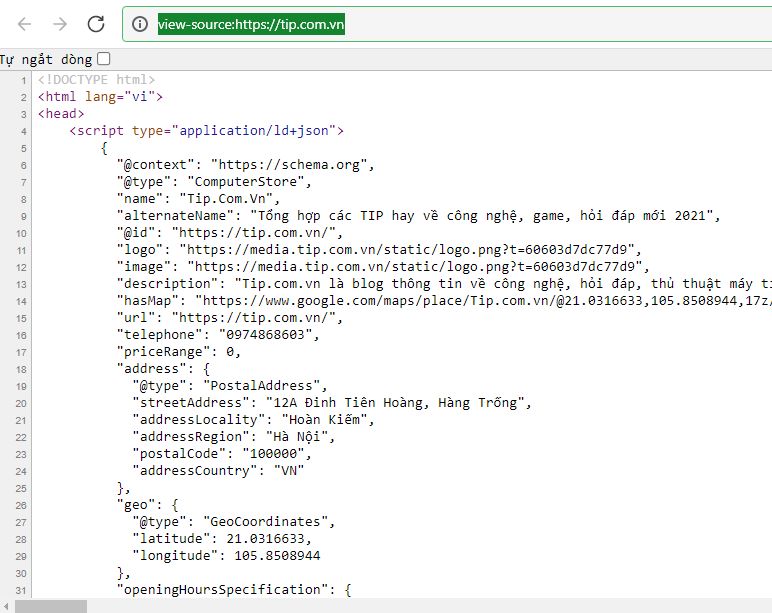
Task: Click line number 18 beside address
Action: coord(21,369)
